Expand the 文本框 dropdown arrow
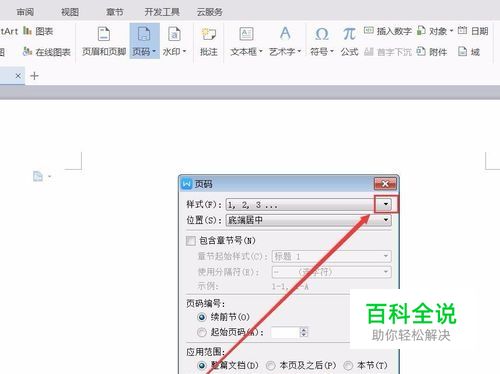Screen dimensions: 500x374 (261, 52)
